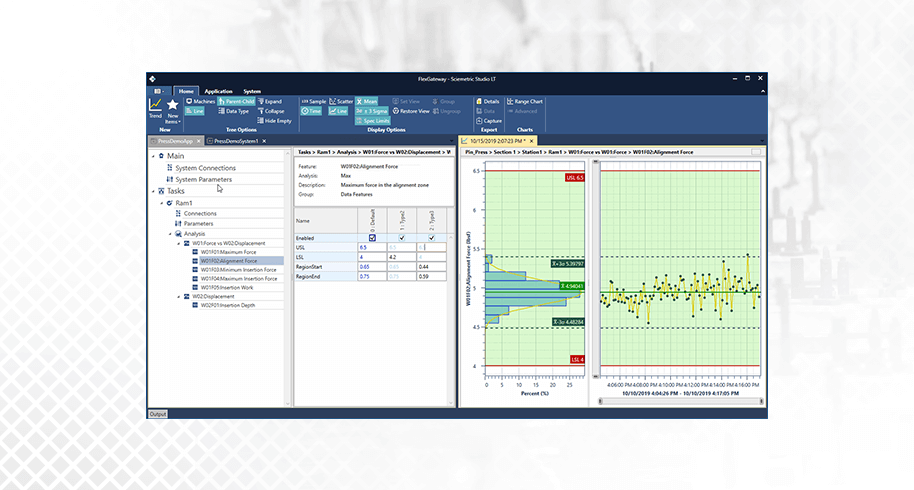This screenshot has width=914, height=490.
Task: Collapse the Main tree node
Action: click(153, 156)
